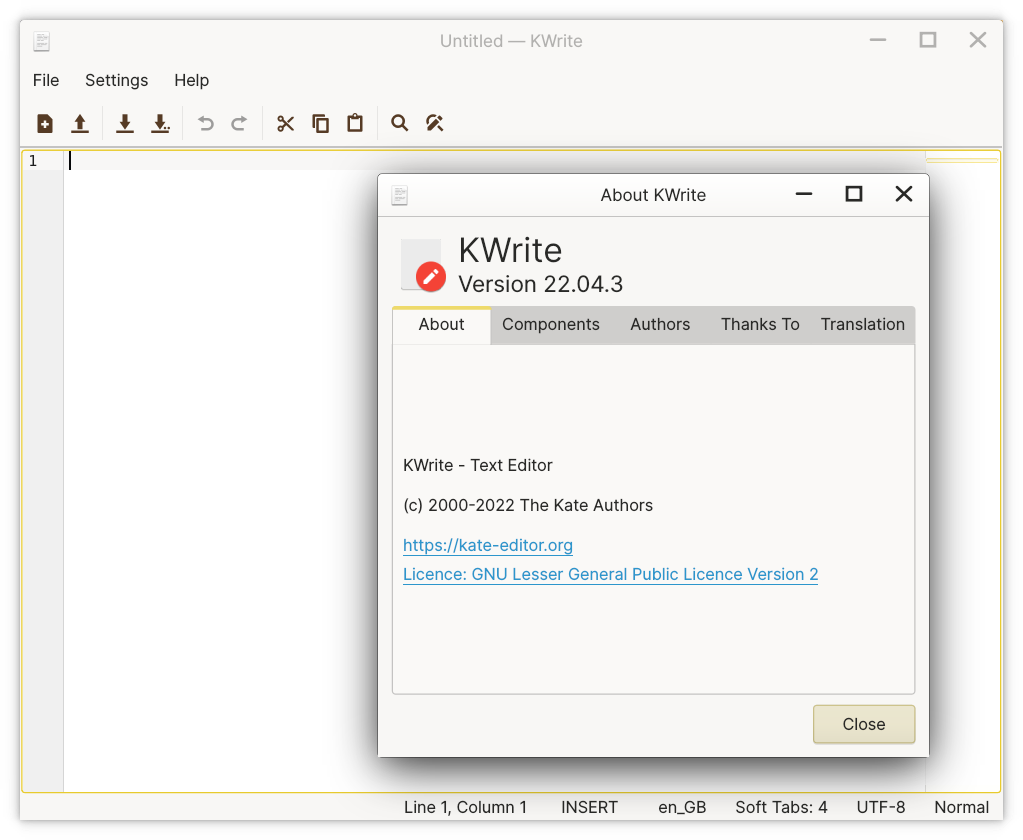Click the Cut scissors icon
The image size is (1023, 840).
point(285,123)
